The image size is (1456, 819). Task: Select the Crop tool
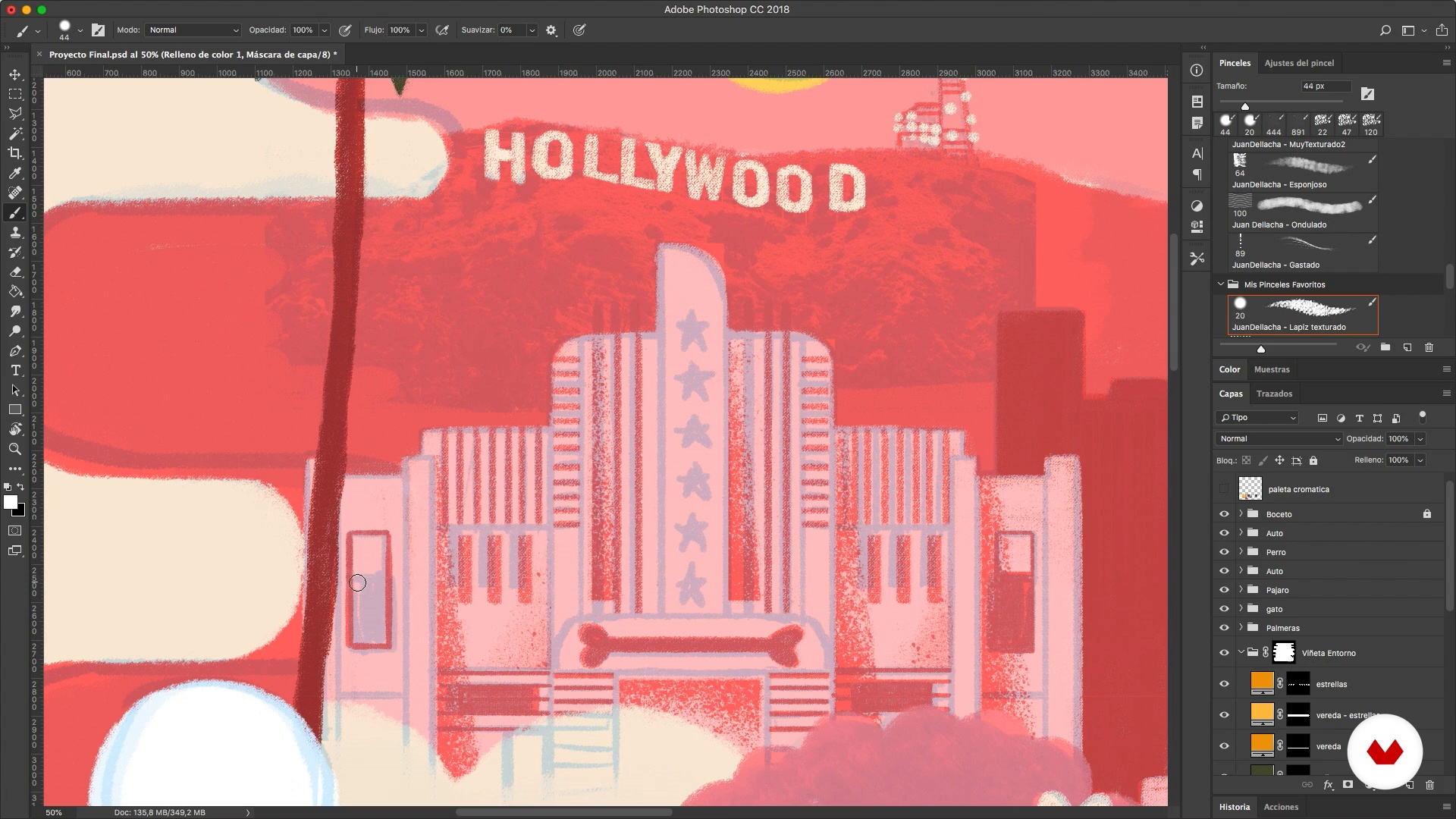(x=15, y=153)
